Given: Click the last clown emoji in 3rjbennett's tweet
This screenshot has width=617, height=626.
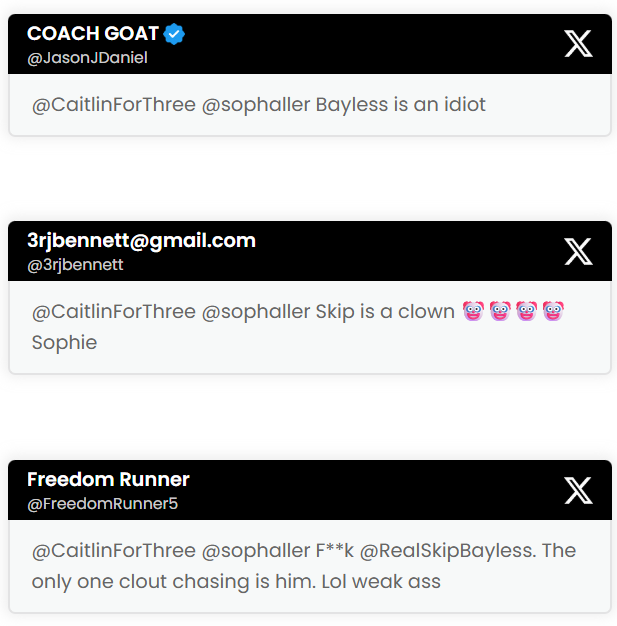Looking at the screenshot, I should (x=553, y=311).
